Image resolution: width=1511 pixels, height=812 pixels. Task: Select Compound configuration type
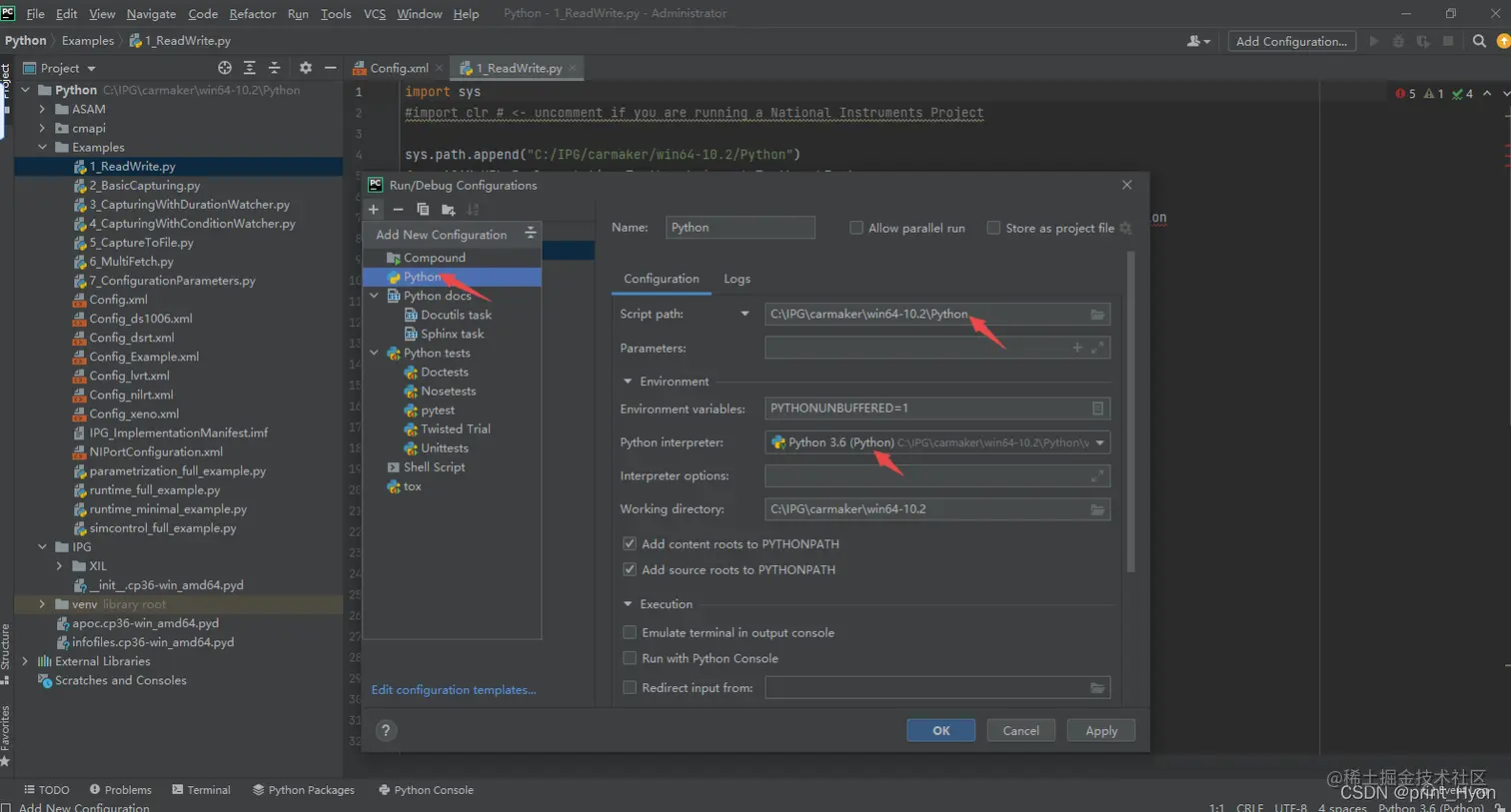pos(434,258)
